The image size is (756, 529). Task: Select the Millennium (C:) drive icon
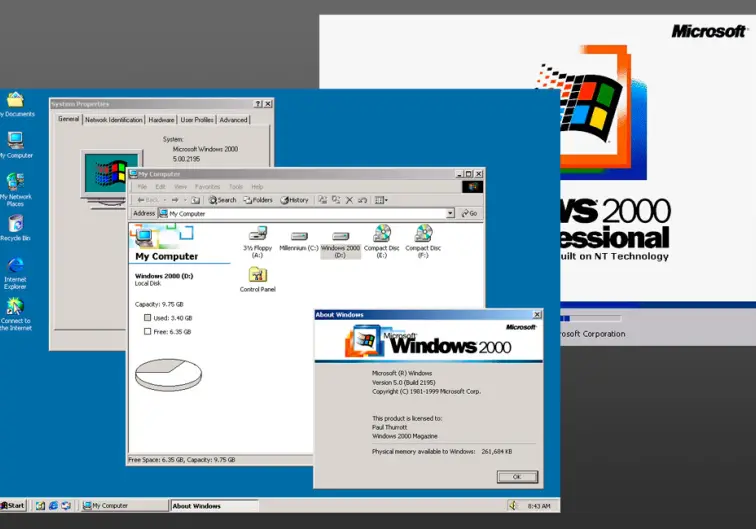pyautogui.click(x=298, y=236)
